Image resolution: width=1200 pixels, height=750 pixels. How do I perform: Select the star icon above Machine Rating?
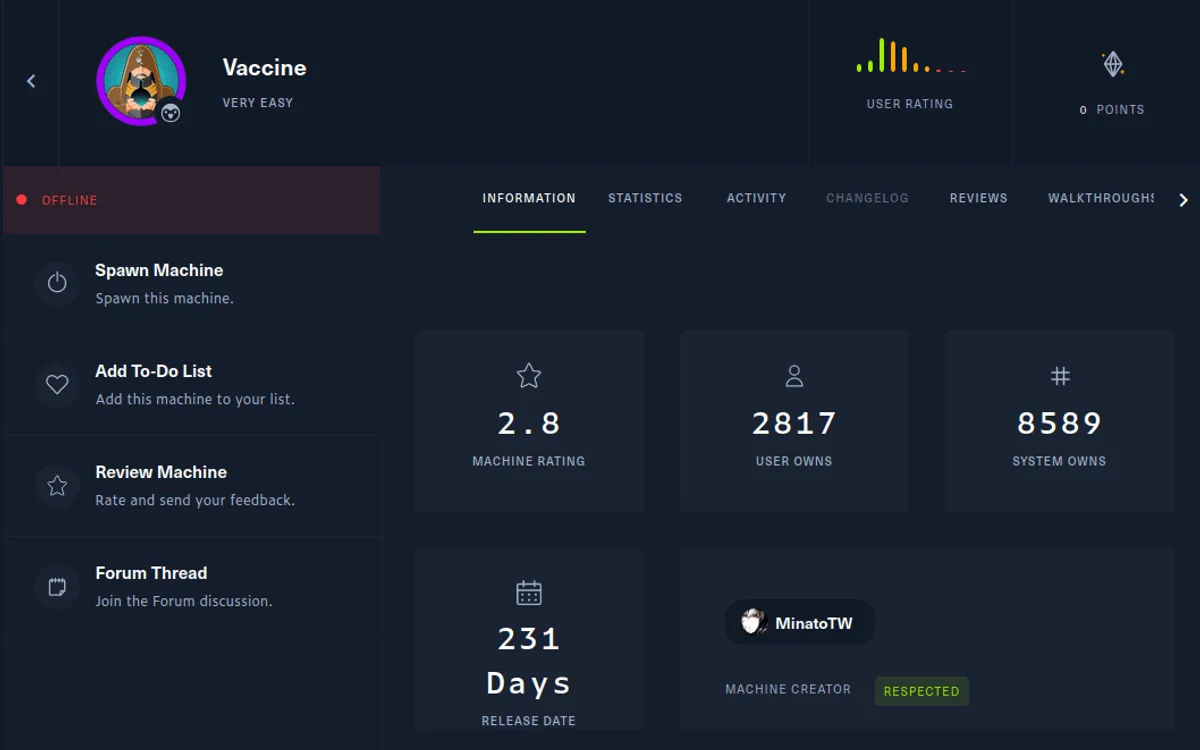528,376
